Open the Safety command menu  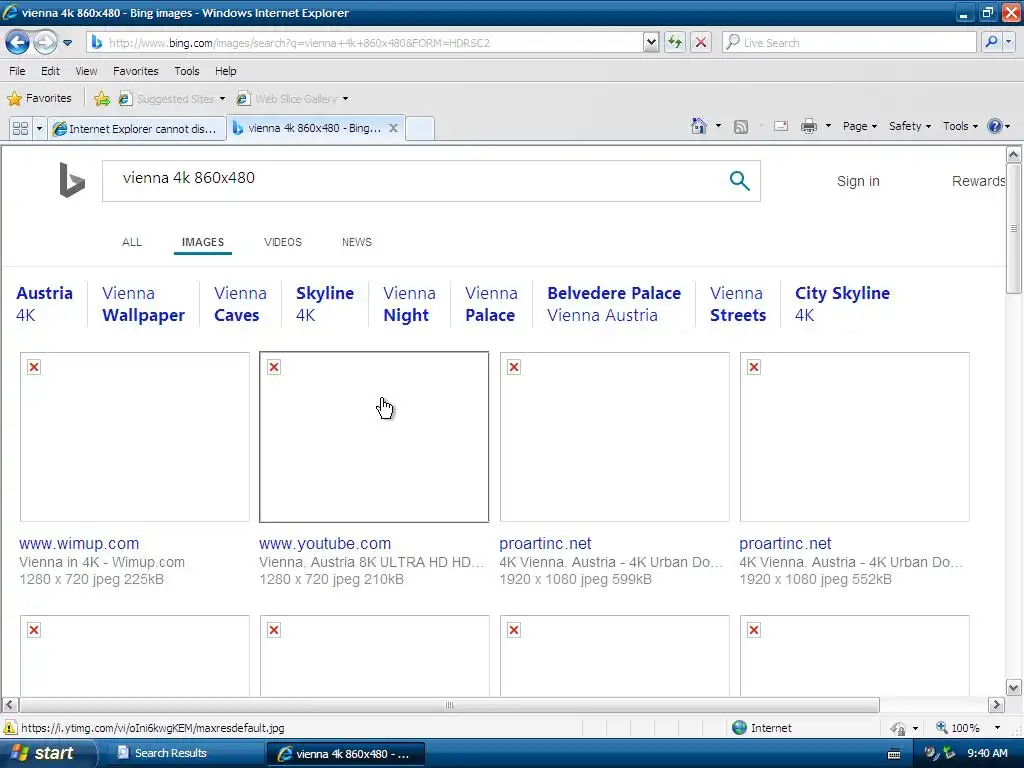pyautogui.click(x=910, y=126)
